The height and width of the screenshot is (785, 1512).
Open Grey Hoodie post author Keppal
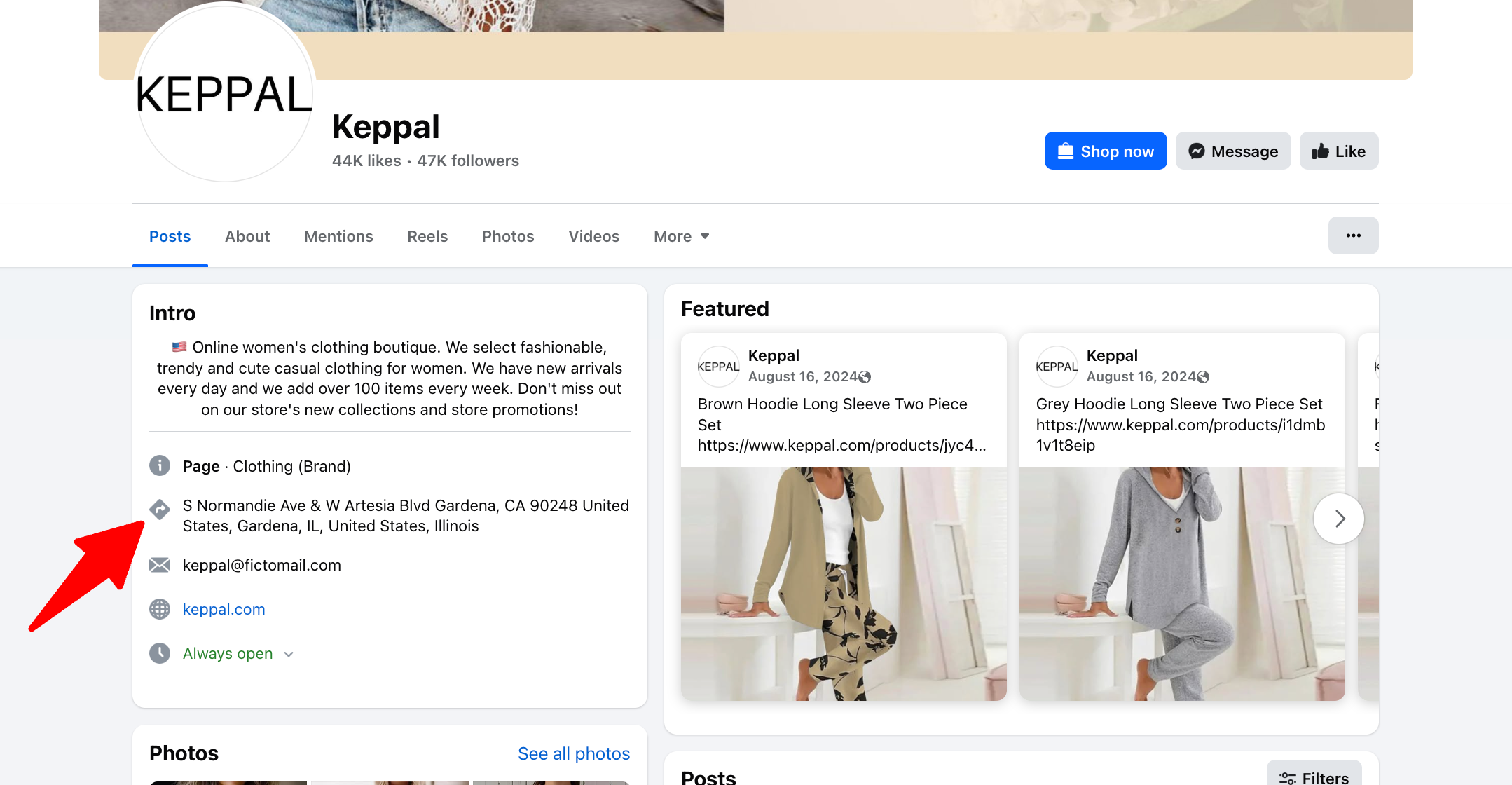tap(1112, 355)
